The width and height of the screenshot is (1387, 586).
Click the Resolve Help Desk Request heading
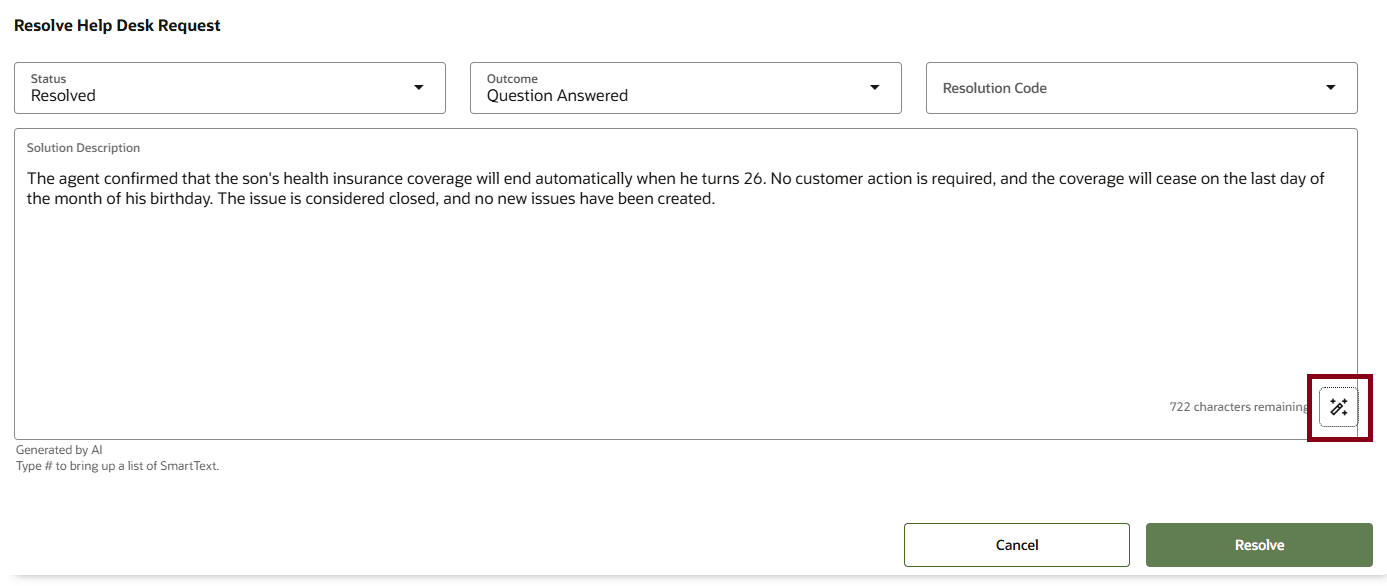(117, 26)
